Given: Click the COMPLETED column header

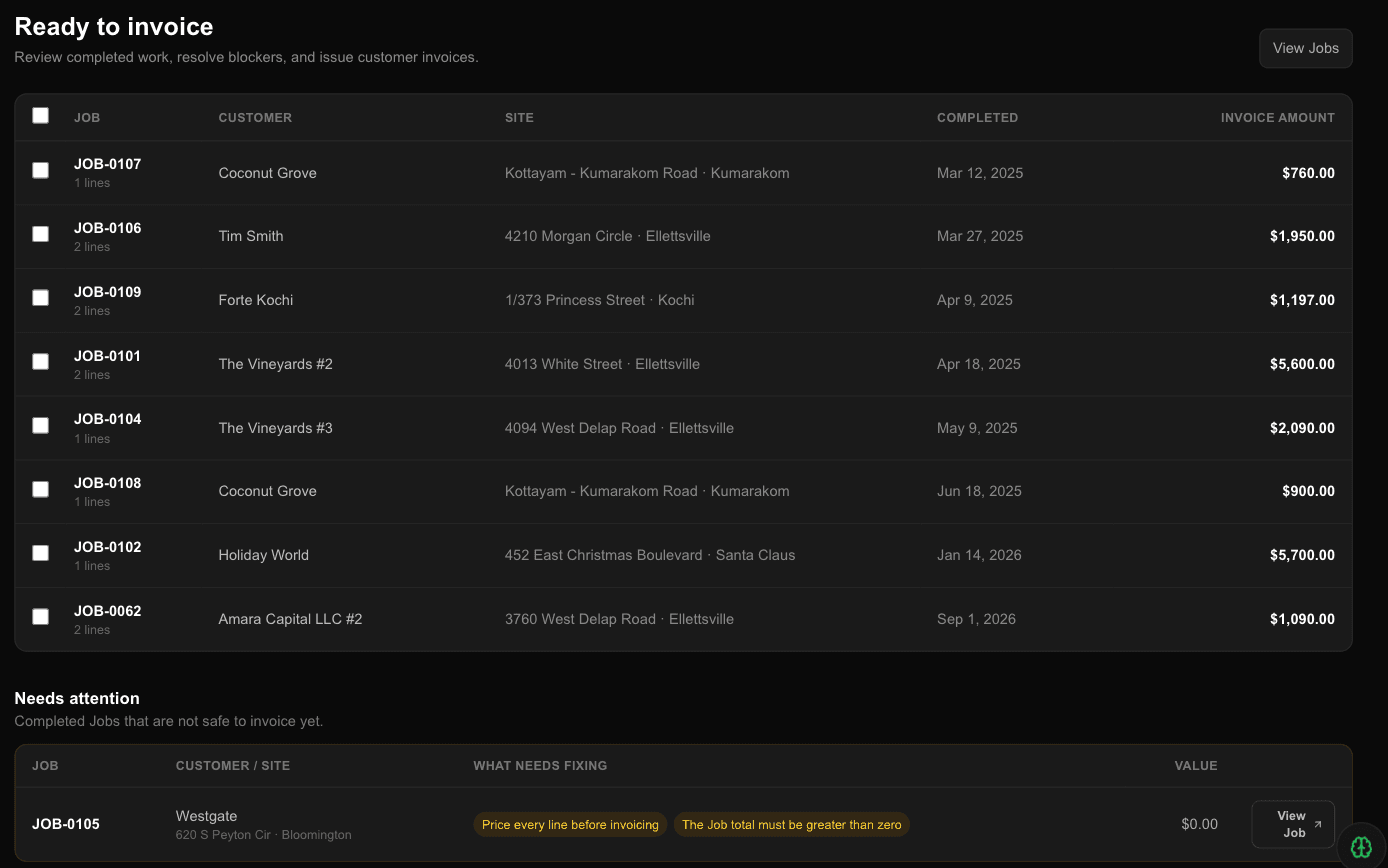Looking at the screenshot, I should (977, 118).
